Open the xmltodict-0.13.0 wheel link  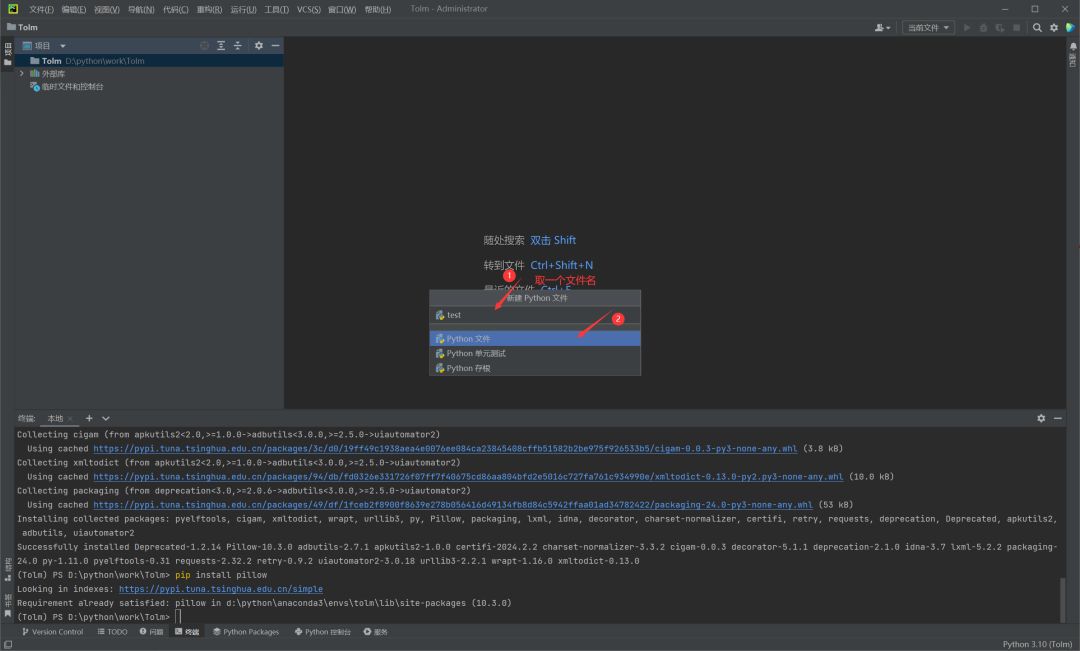pos(468,477)
